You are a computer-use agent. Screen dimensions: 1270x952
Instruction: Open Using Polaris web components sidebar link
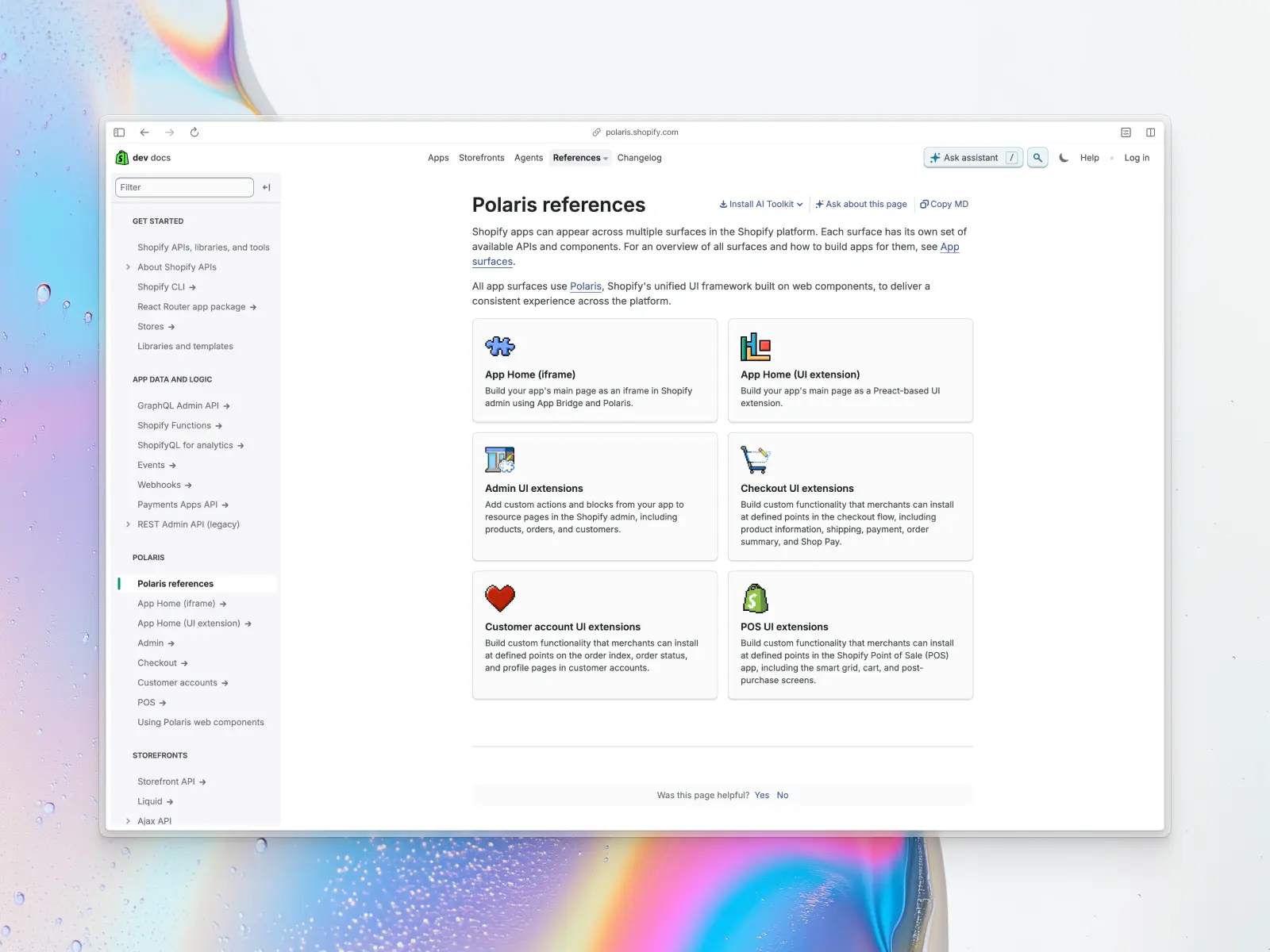(x=201, y=723)
